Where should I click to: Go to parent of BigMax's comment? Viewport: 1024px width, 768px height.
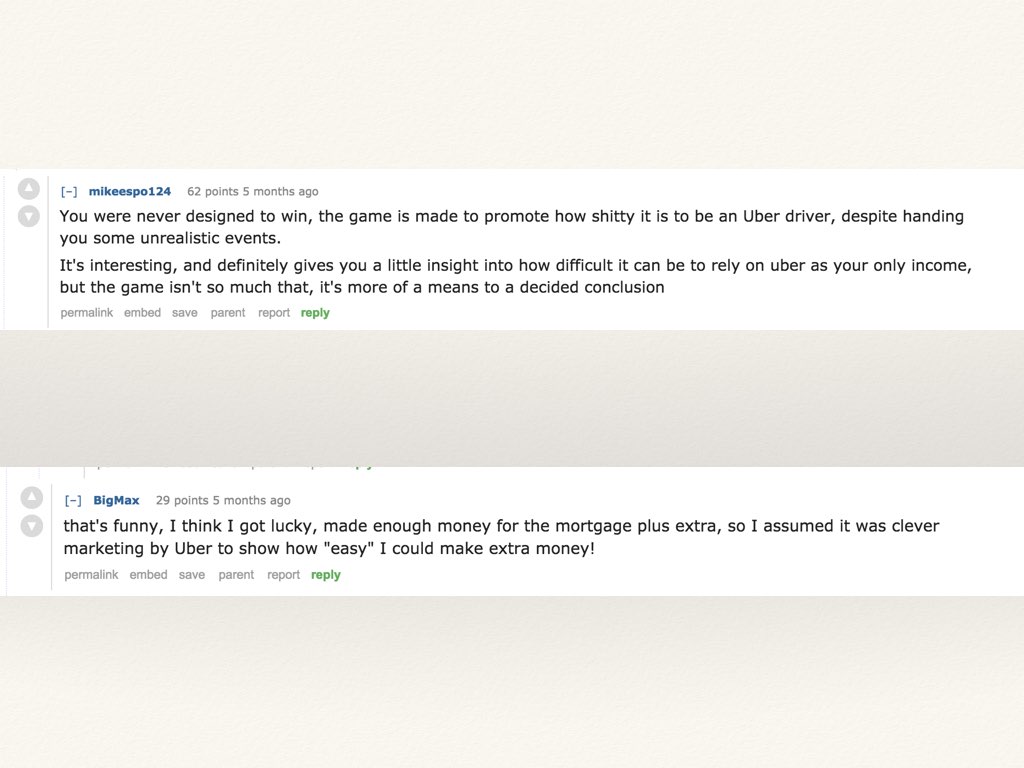click(x=236, y=575)
